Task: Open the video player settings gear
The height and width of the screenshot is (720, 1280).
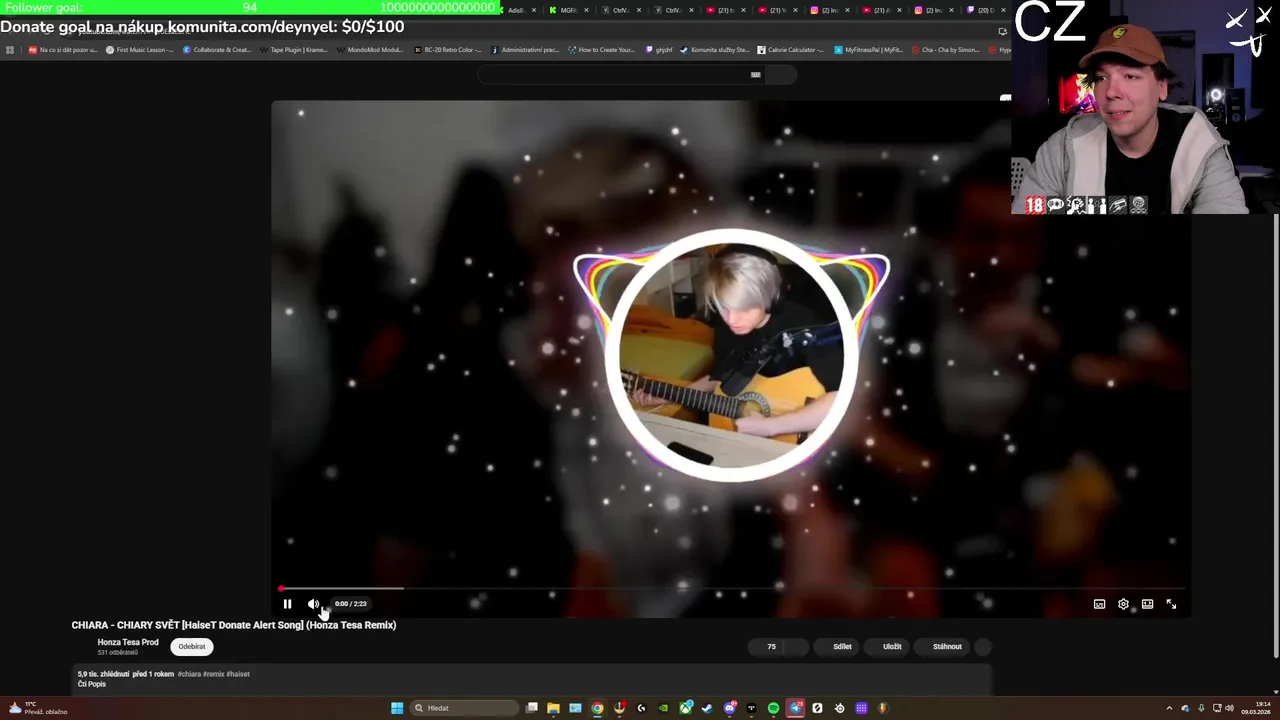Action: pos(1123,604)
